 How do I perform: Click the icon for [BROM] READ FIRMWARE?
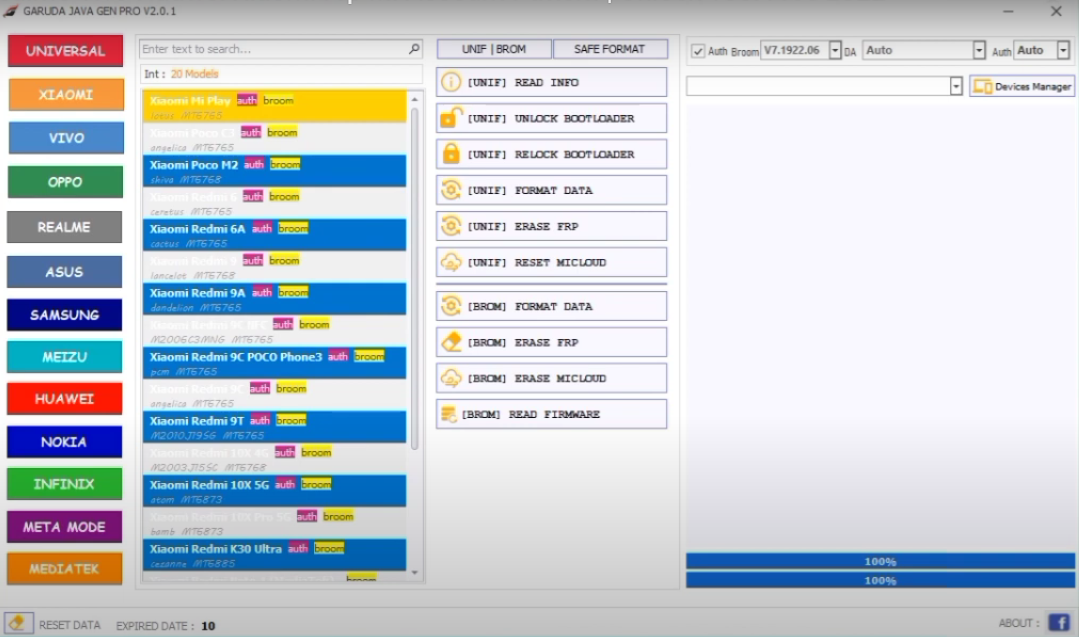[449, 414]
